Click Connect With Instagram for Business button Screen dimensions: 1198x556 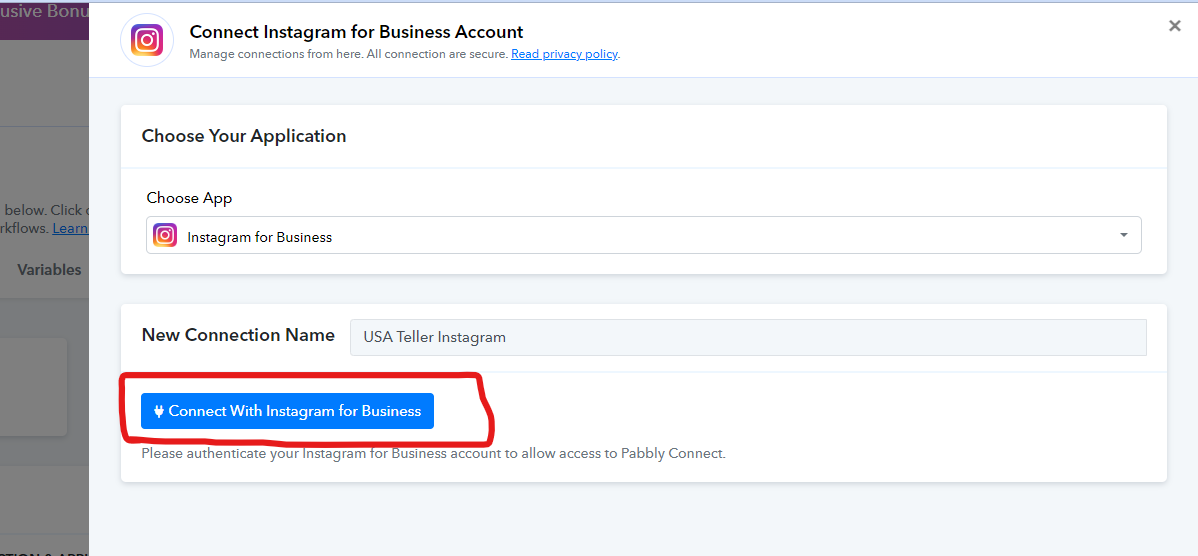(287, 411)
